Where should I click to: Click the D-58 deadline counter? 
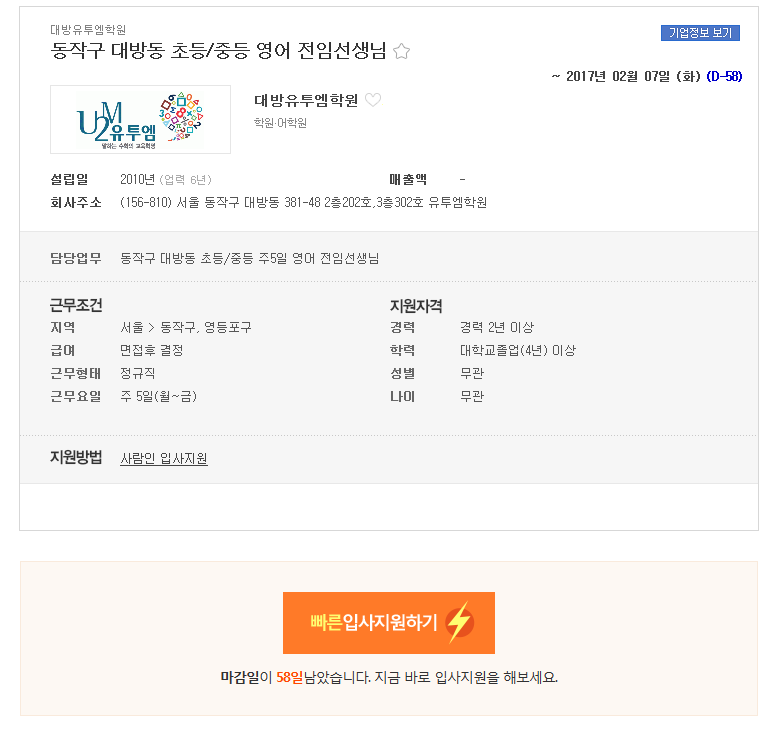point(724,76)
